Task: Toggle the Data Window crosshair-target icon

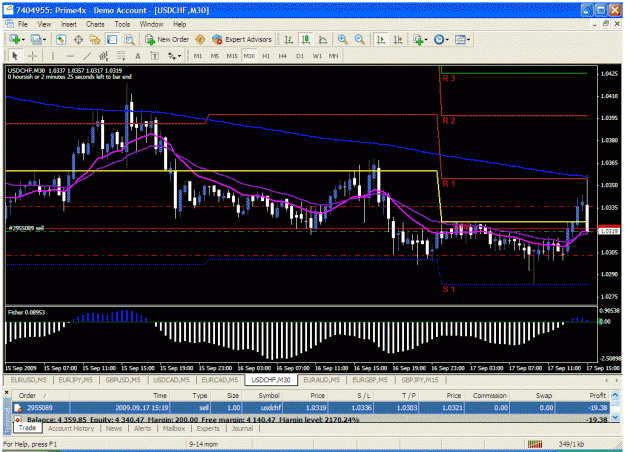Action: click(78, 39)
